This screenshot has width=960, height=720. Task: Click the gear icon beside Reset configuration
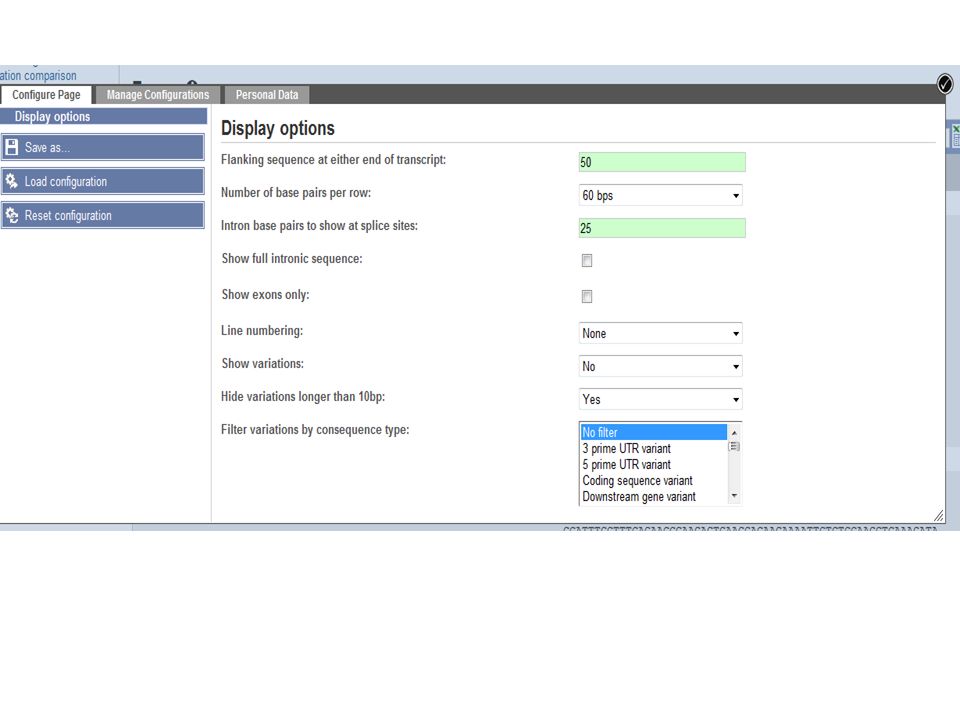click(x=12, y=216)
